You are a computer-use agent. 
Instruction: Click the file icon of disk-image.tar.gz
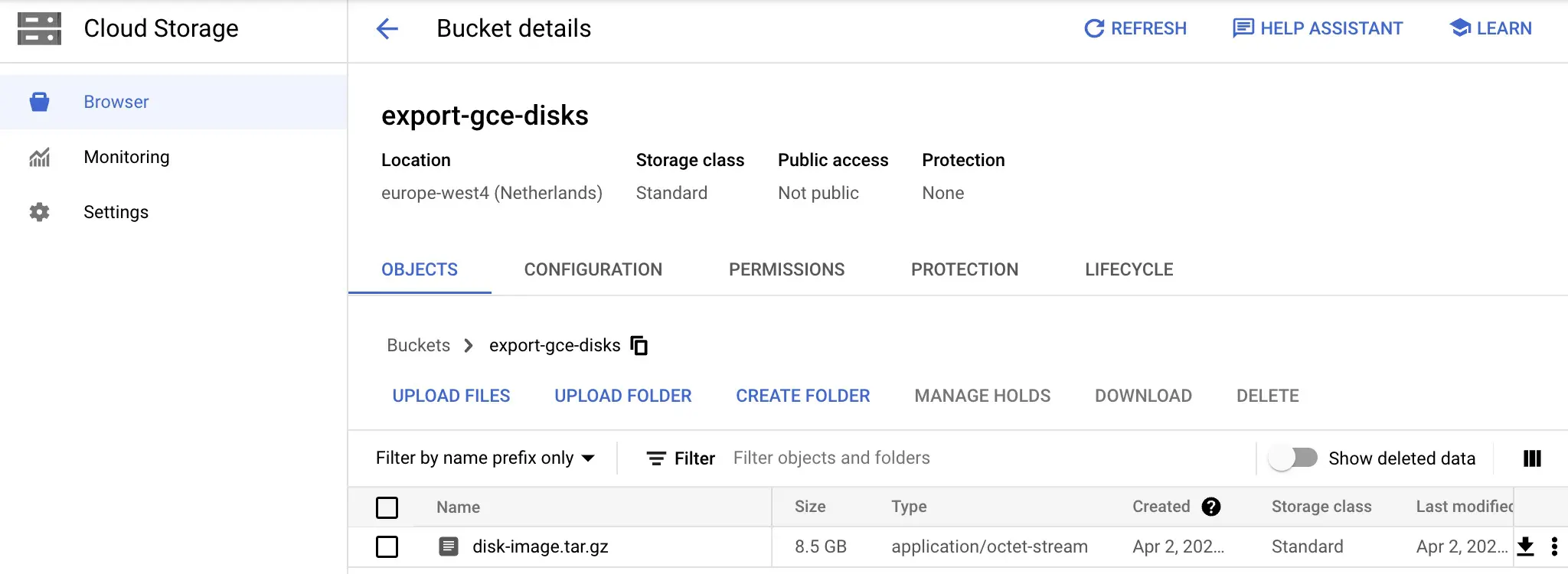[x=449, y=546]
